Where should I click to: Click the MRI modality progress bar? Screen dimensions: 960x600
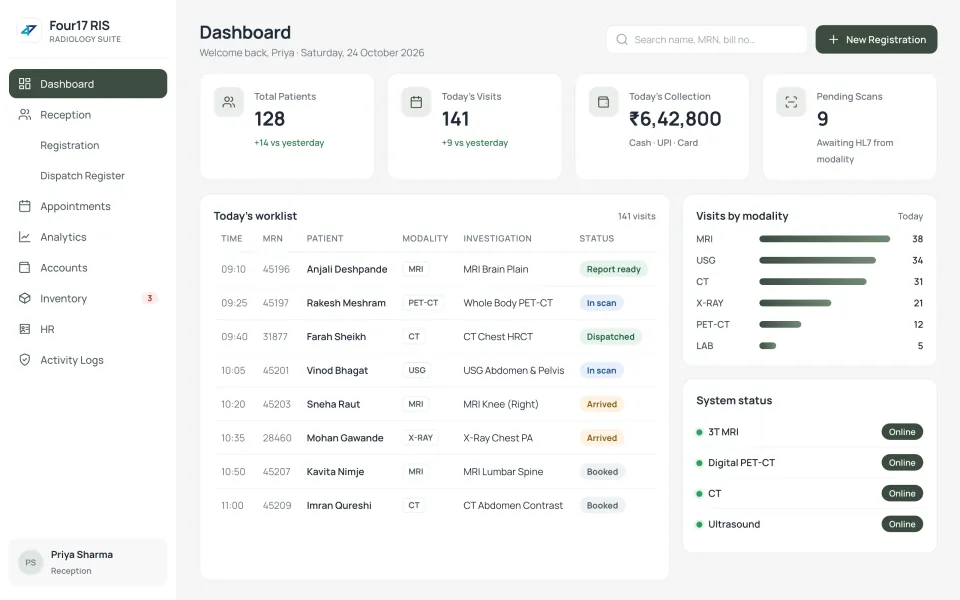click(x=825, y=239)
